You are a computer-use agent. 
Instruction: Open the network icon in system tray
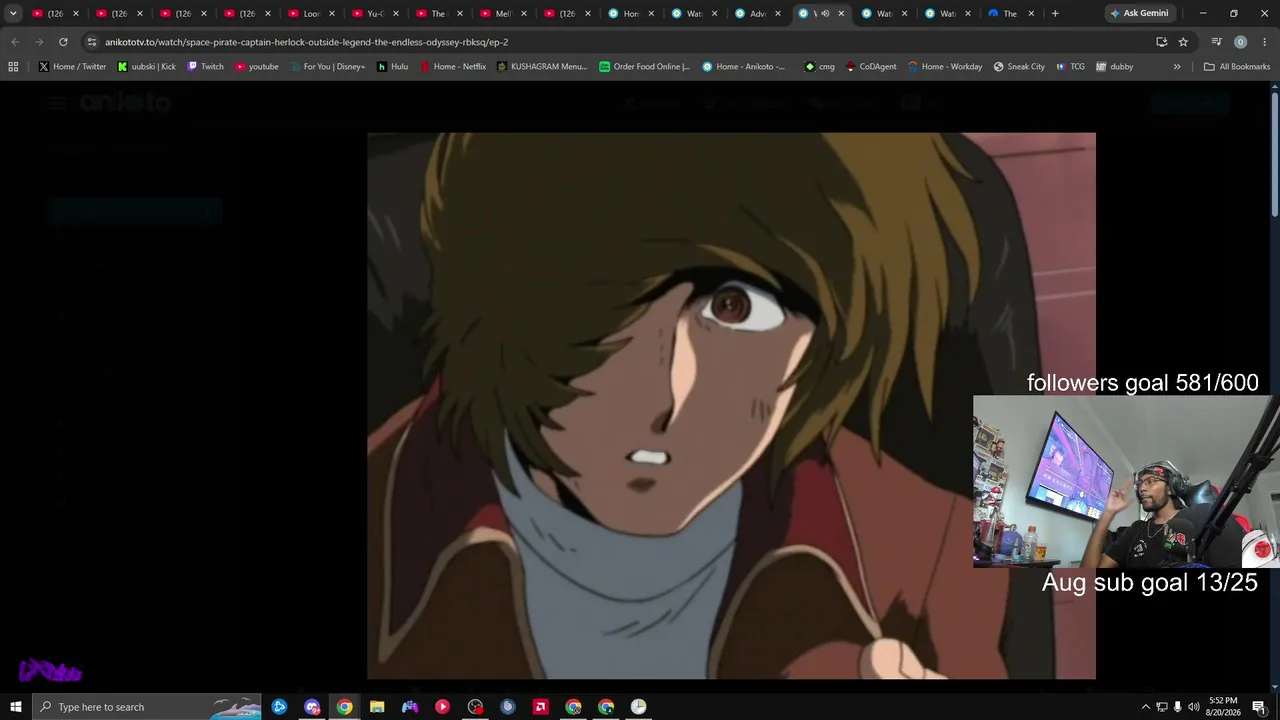pyautogui.click(x=1161, y=707)
